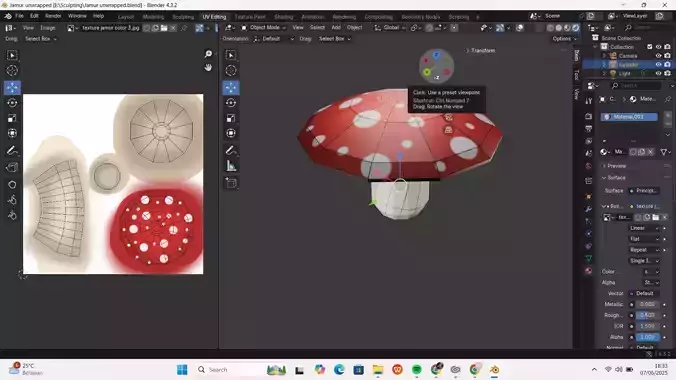Pick the Measure tool in 3D viewport

231,166
